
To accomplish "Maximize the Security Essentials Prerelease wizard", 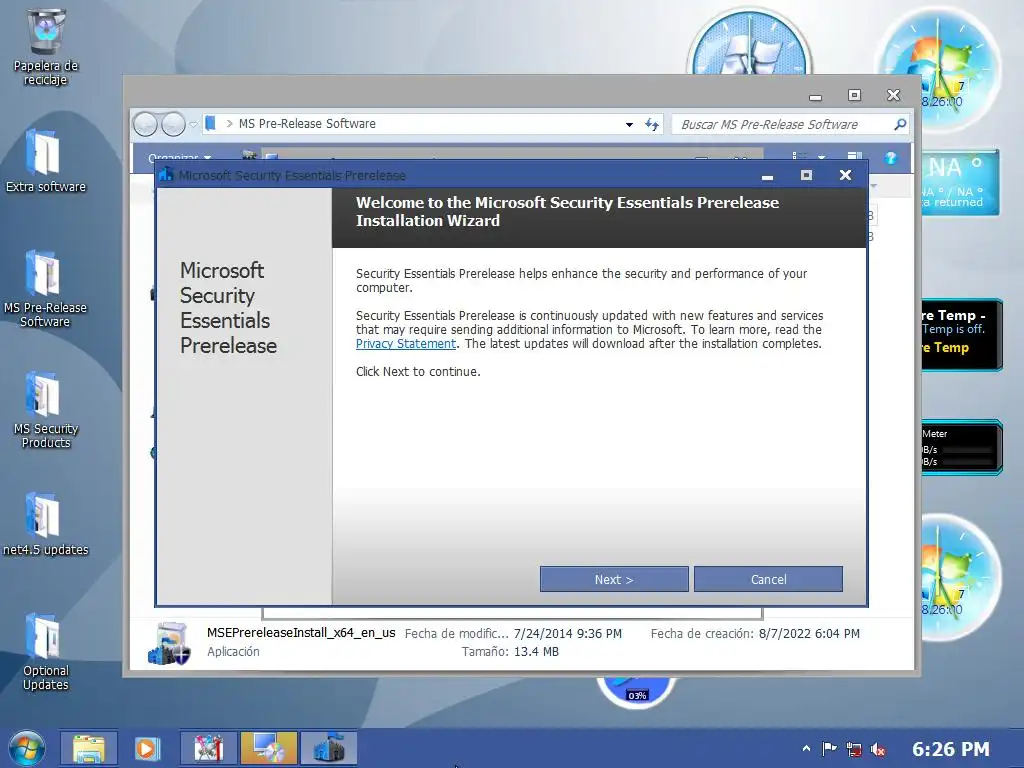I will [x=807, y=175].
